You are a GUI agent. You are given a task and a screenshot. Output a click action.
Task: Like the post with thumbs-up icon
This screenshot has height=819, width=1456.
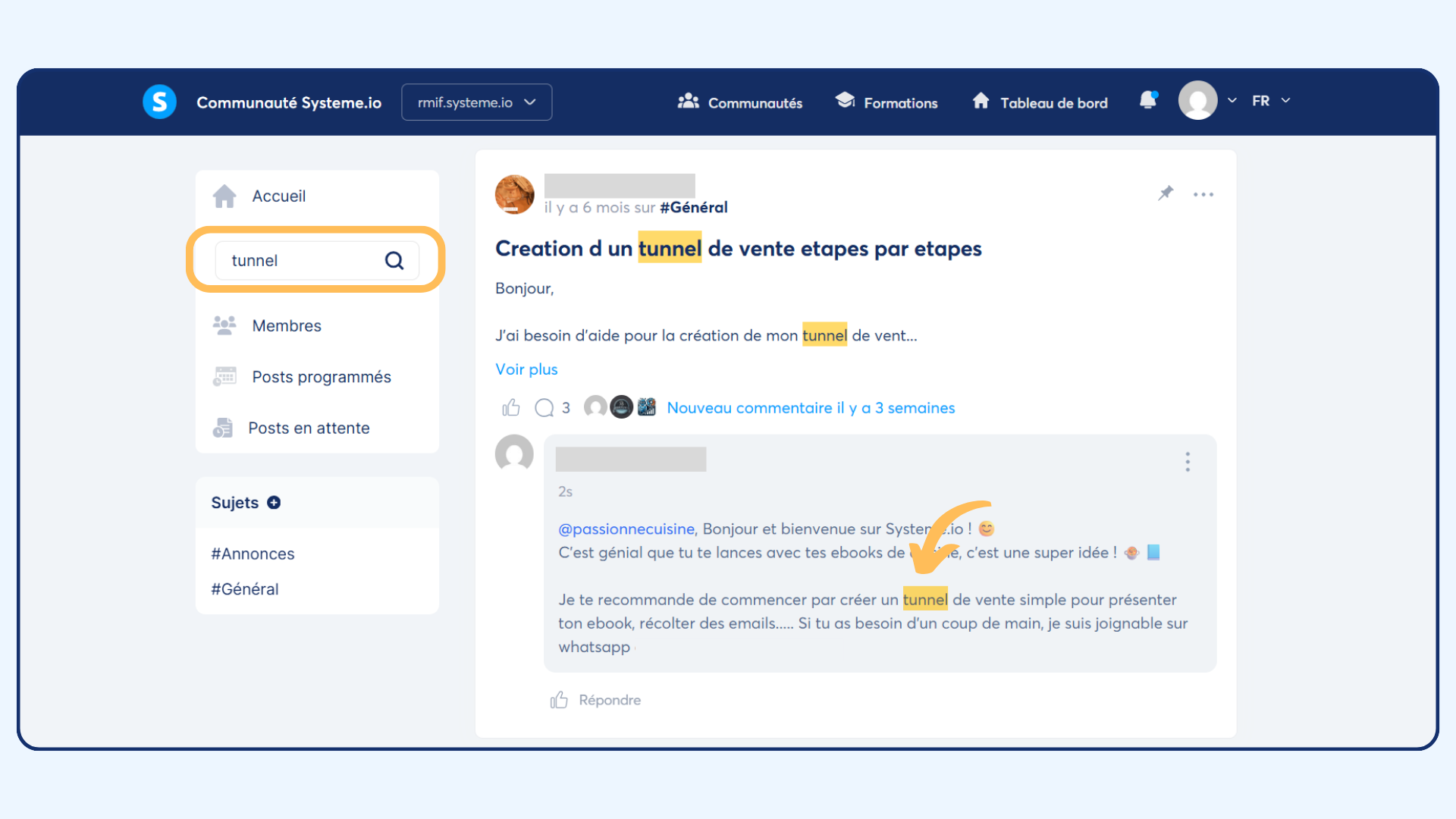[x=511, y=408]
